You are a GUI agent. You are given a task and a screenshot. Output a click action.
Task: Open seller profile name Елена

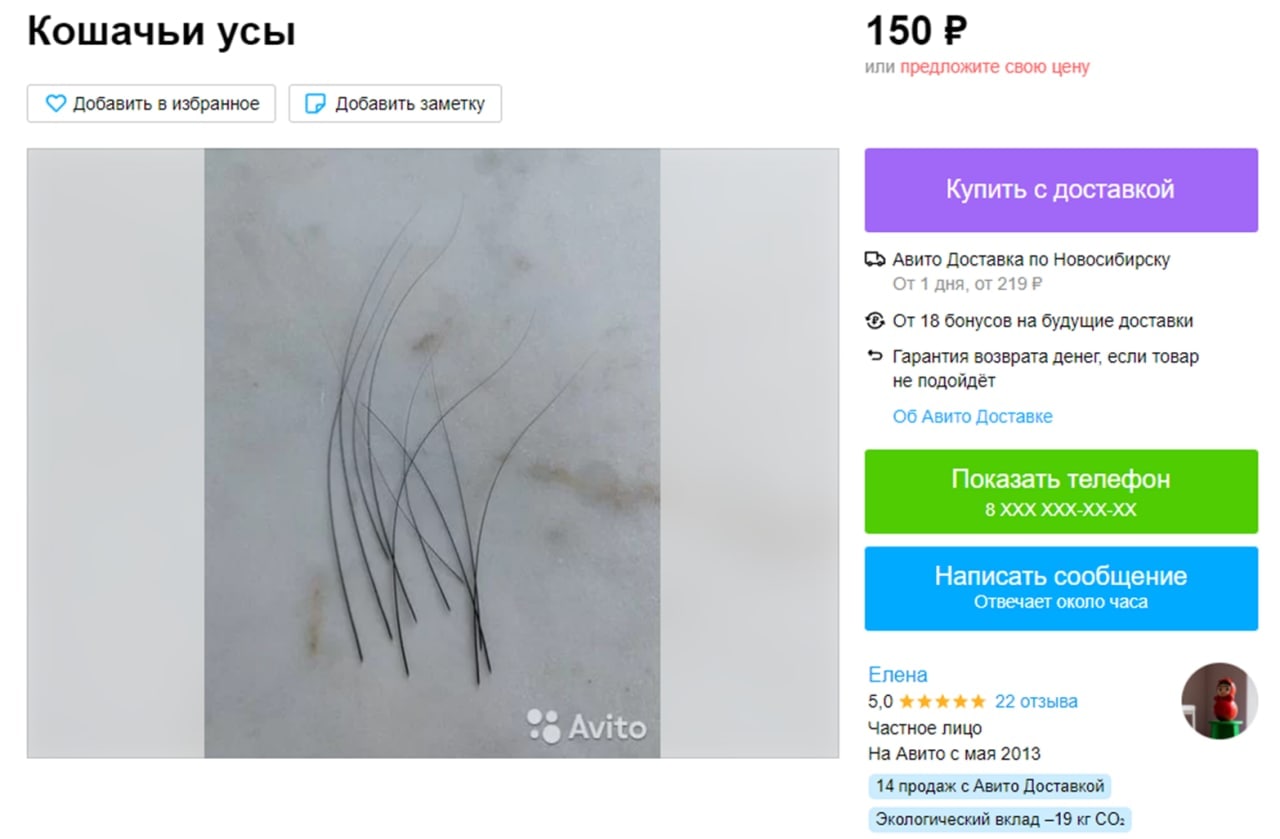point(898,674)
